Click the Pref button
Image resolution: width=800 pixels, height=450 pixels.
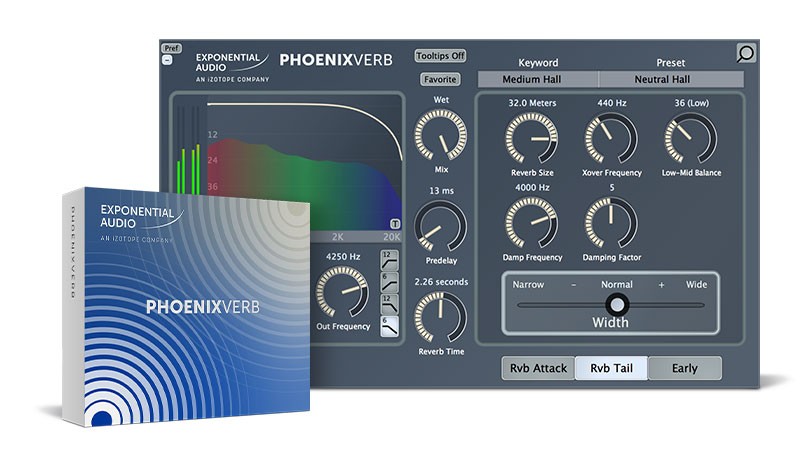pos(171,48)
